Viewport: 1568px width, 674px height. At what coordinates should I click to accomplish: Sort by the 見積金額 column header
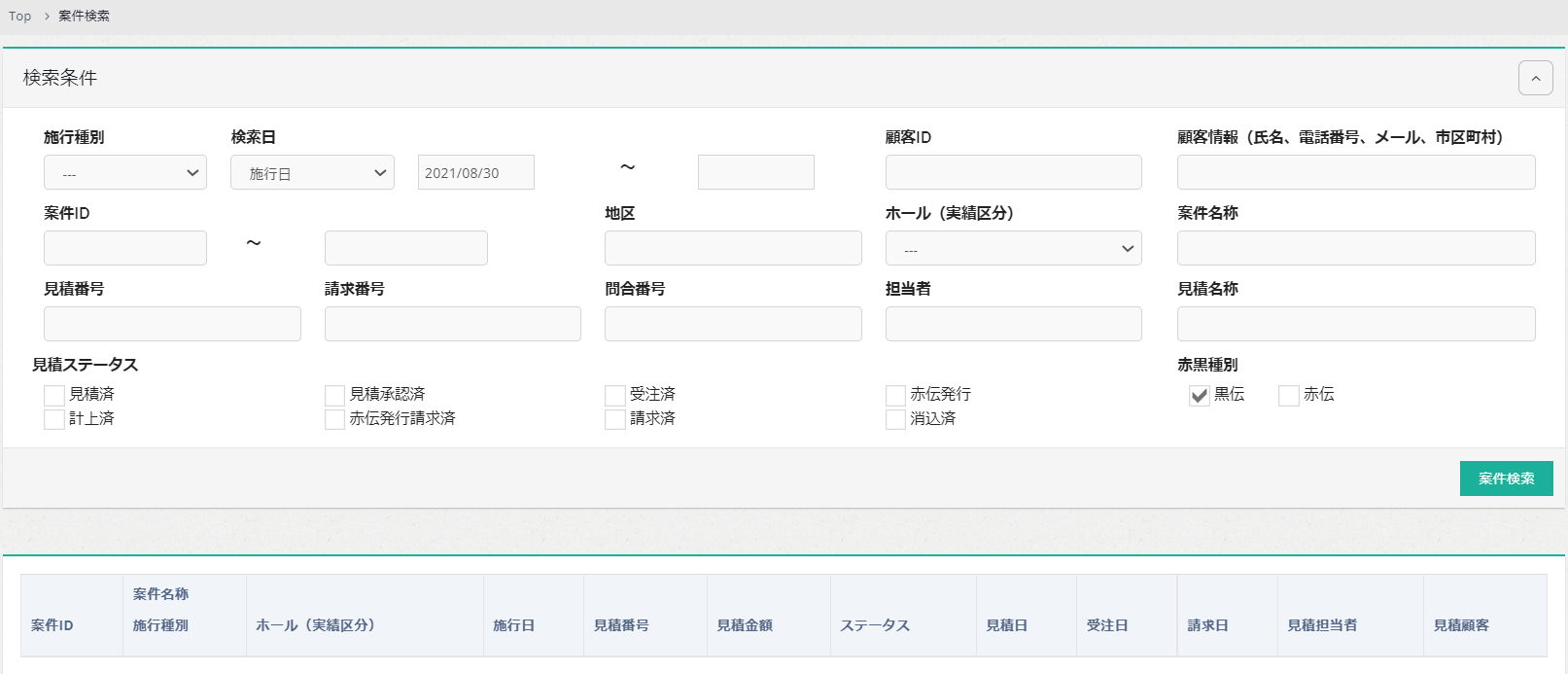click(x=745, y=625)
